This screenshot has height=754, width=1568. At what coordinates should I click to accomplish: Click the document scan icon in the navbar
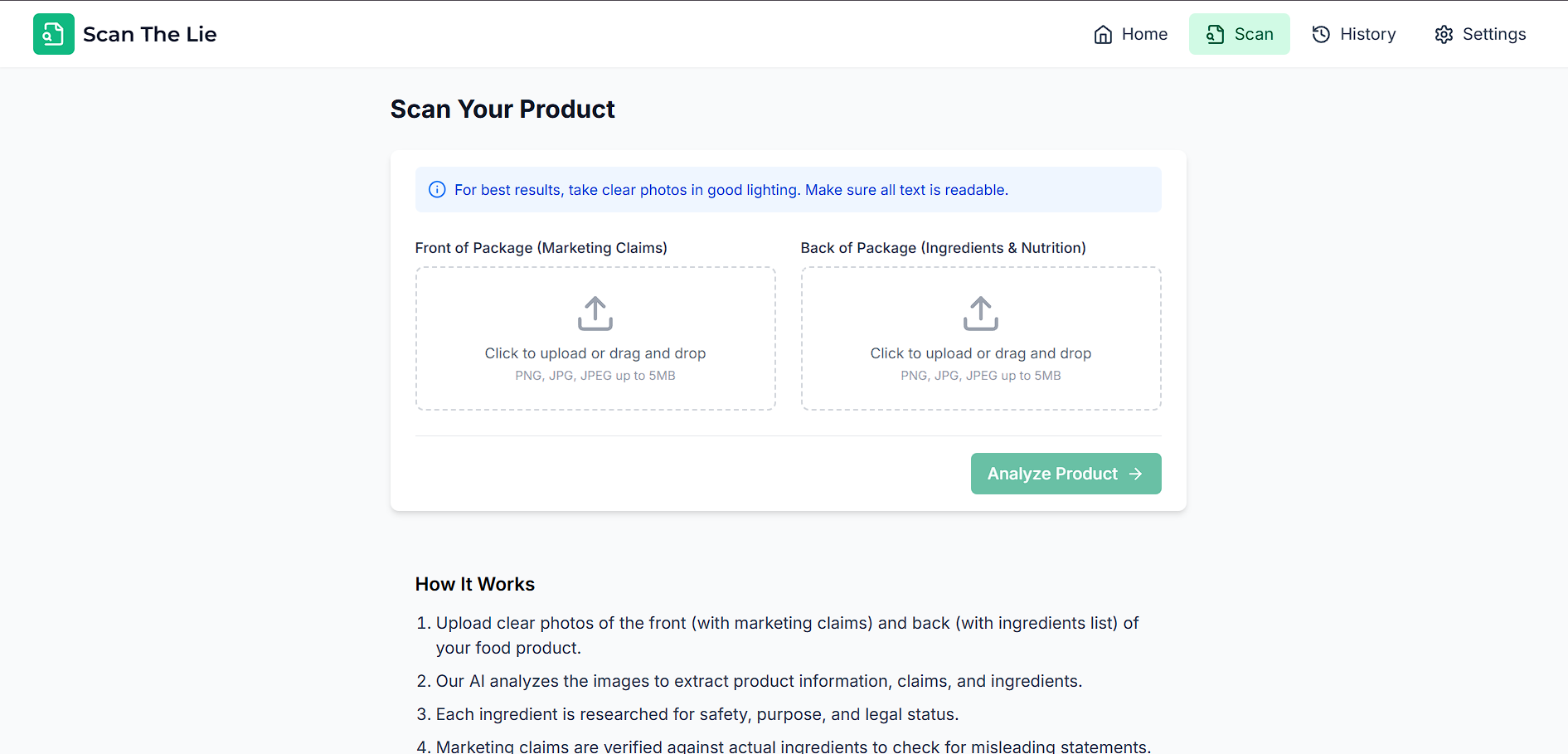point(1215,34)
